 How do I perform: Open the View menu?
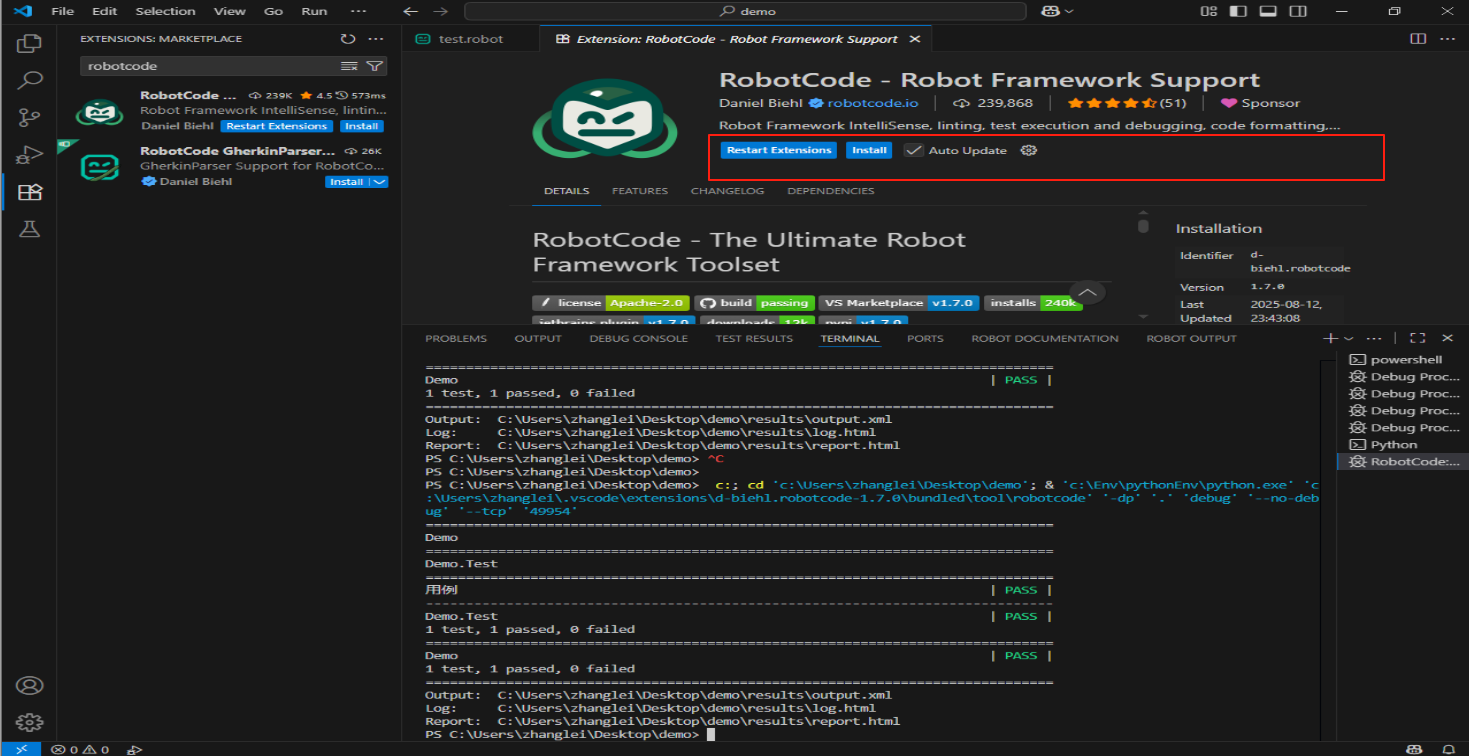(229, 11)
